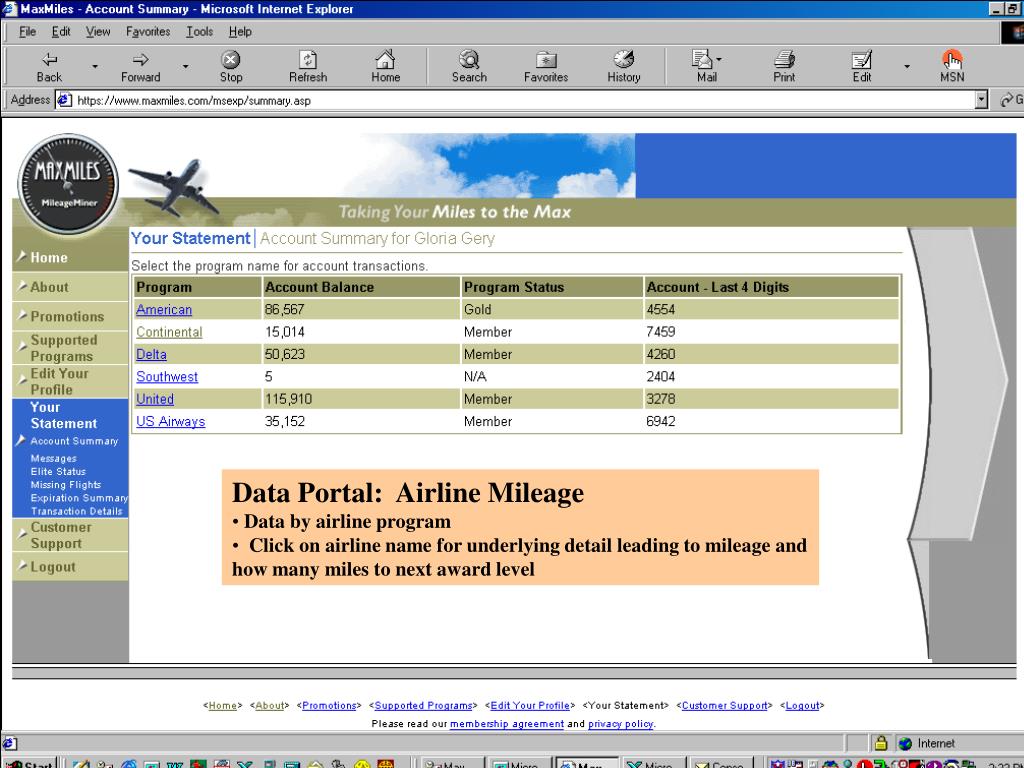Screen dimensions: 1024x768
Task: Open Transaction Details sidebar sub-item
Action: 76,511
